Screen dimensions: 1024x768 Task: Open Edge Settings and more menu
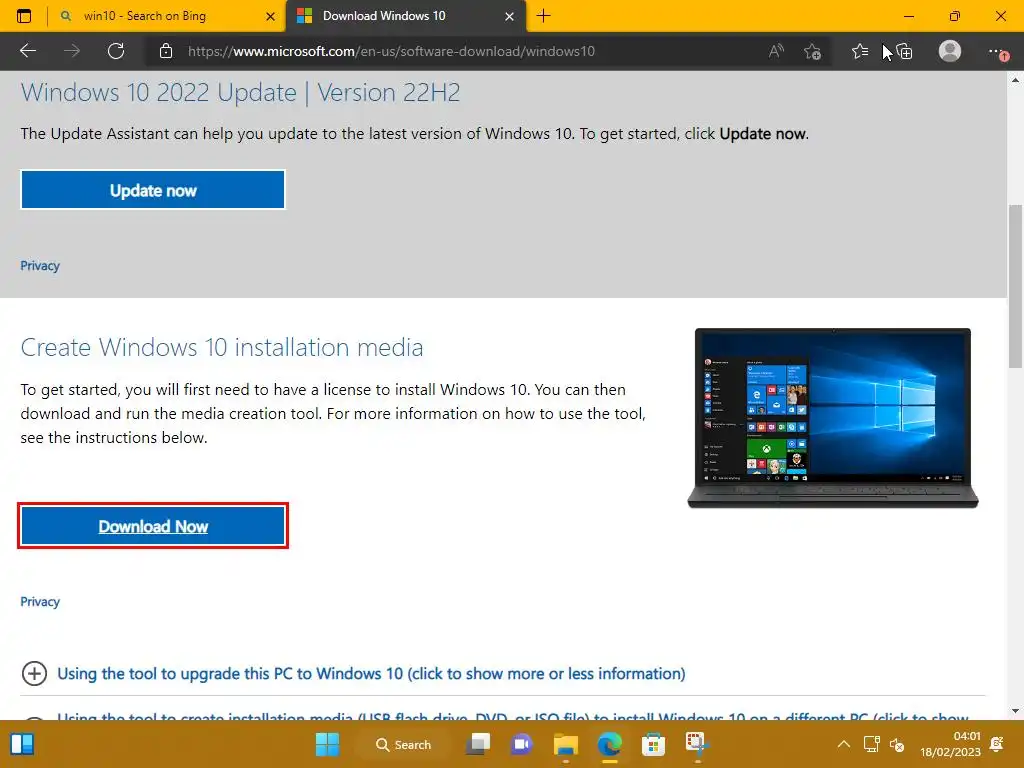[997, 52]
